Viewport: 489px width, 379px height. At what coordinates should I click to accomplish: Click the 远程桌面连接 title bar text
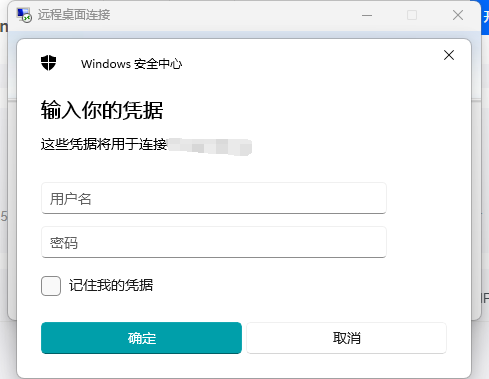pos(74,15)
